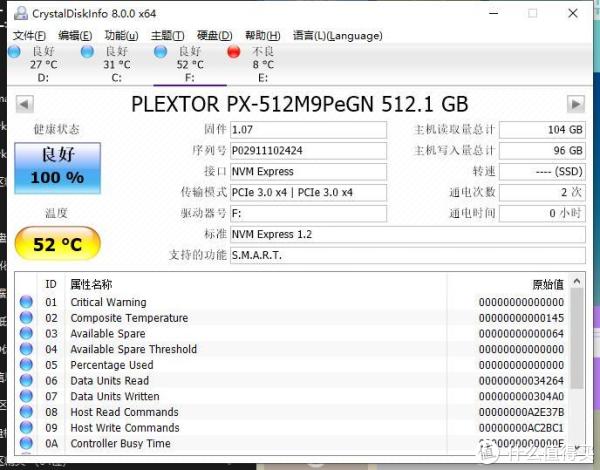Image resolution: width=600 pixels, height=470 pixels.
Task: Click the 52 °C temperature indicator
Action: [57, 244]
